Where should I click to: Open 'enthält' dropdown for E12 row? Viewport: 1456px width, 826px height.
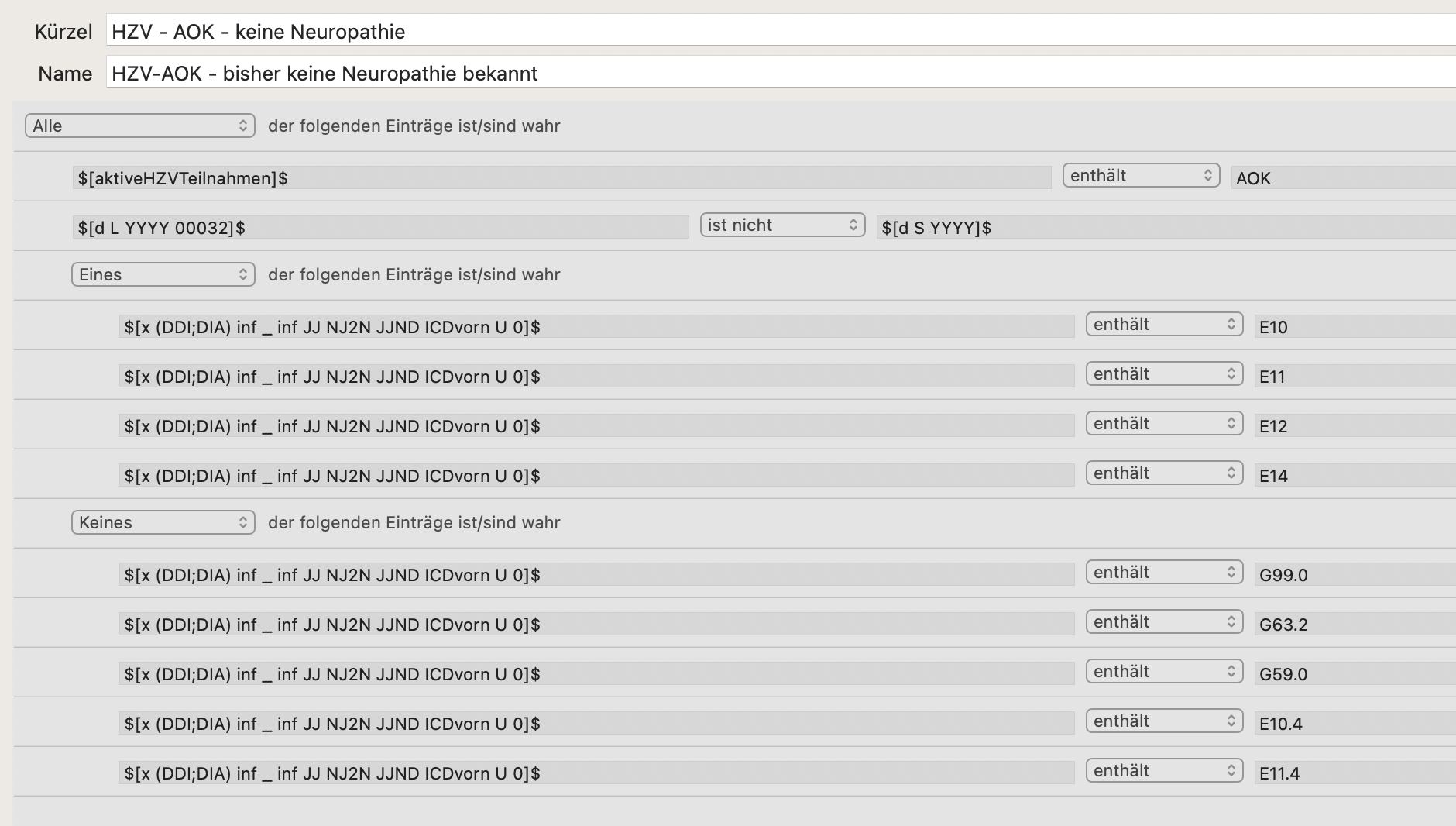coord(1164,424)
